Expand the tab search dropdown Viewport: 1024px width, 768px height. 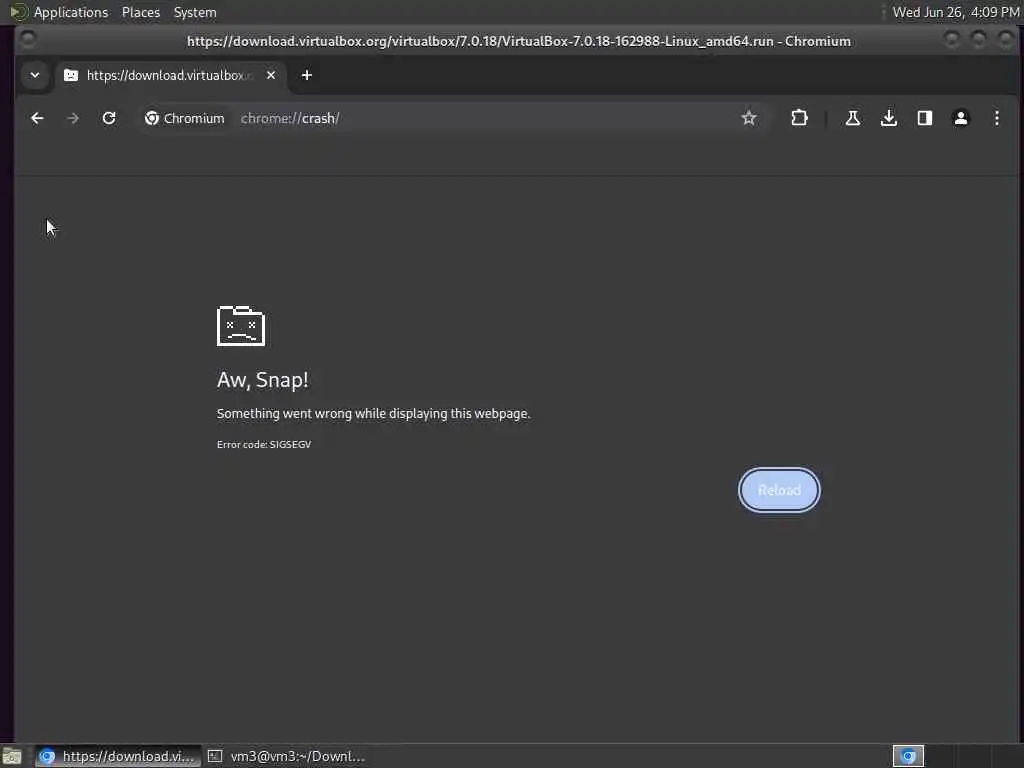(35, 75)
